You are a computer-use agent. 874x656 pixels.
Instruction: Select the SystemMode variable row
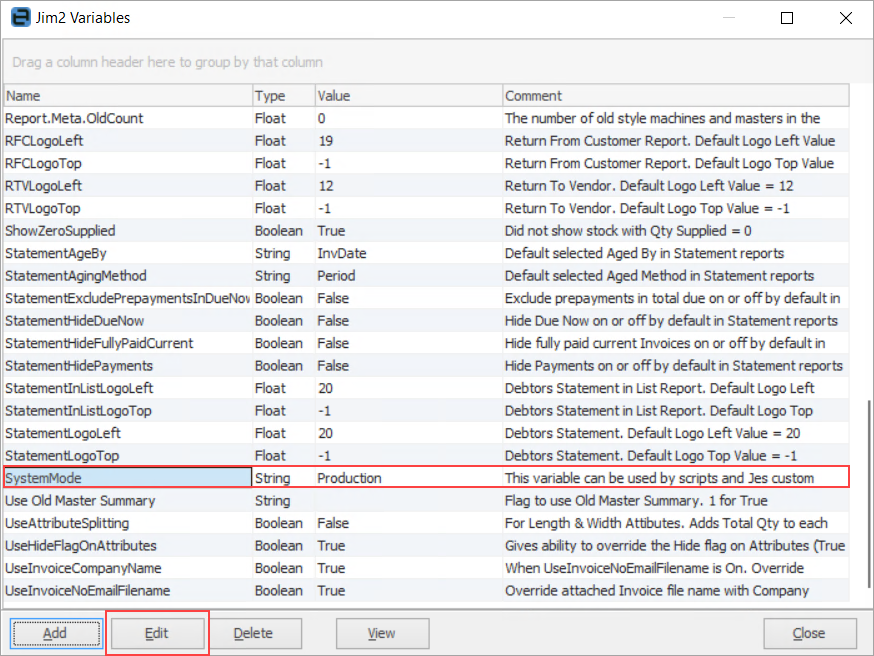click(x=127, y=478)
